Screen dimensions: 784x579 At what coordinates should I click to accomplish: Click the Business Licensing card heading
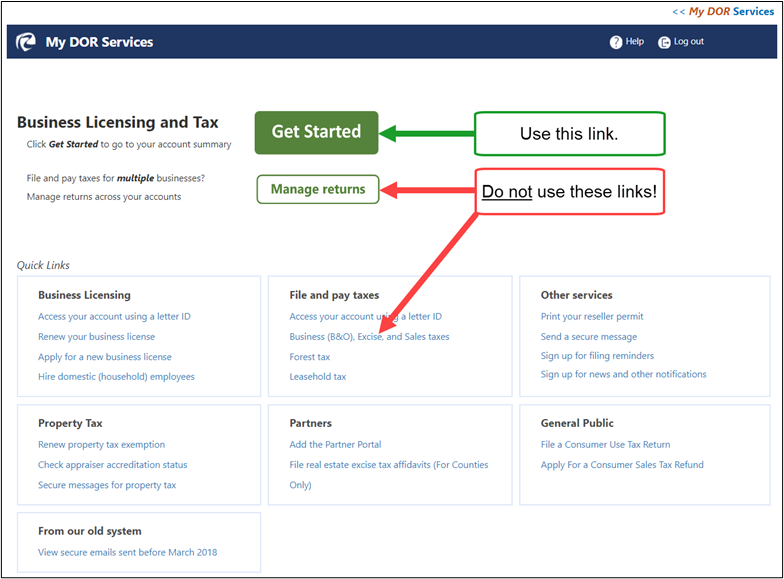click(x=84, y=295)
